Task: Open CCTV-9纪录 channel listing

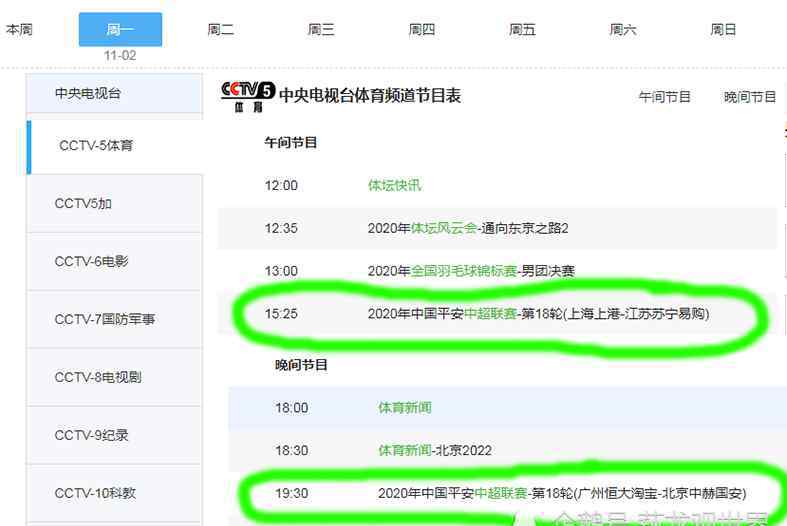Action: tap(115, 435)
